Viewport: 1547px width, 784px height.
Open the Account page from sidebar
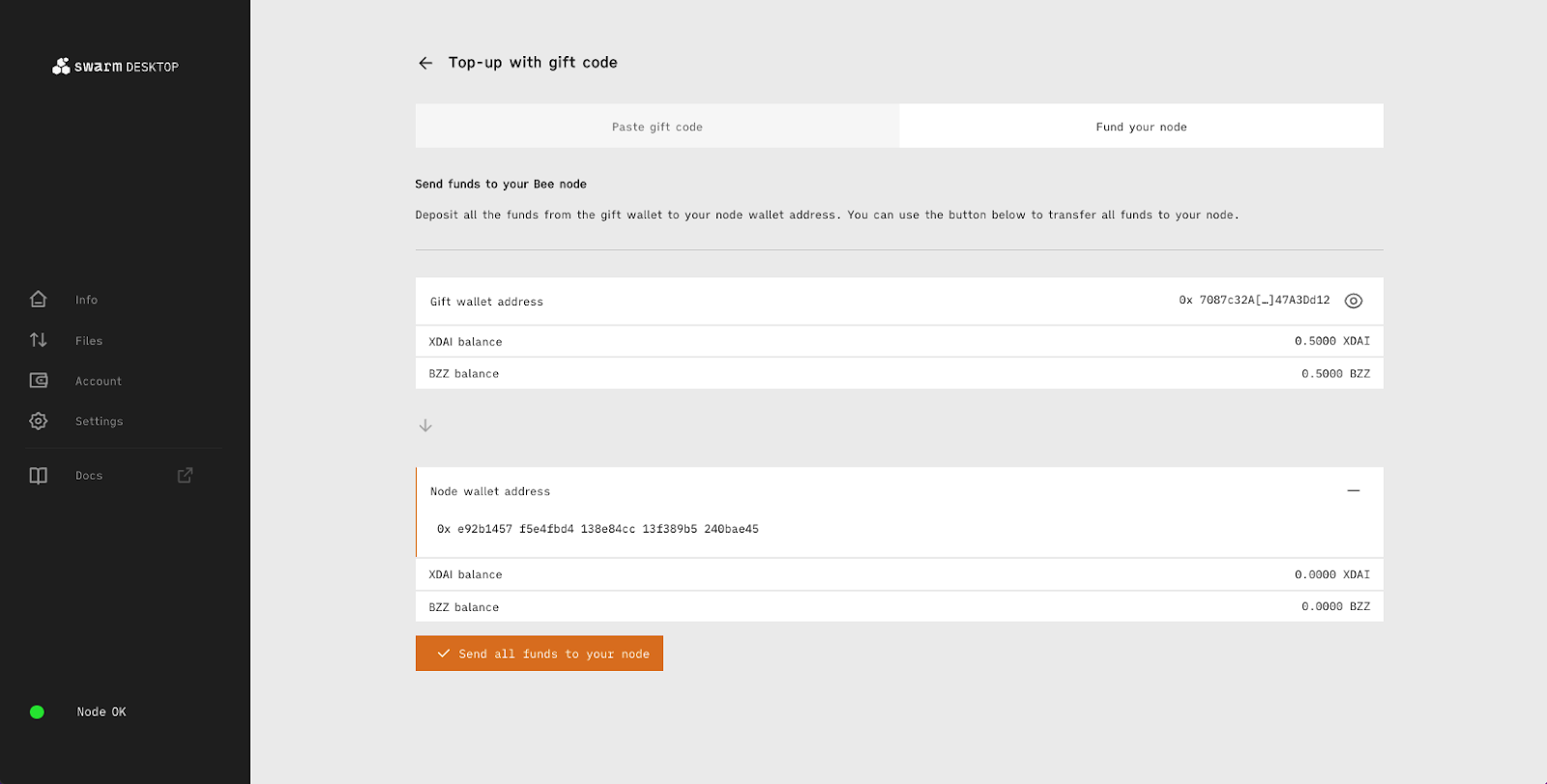pos(99,382)
